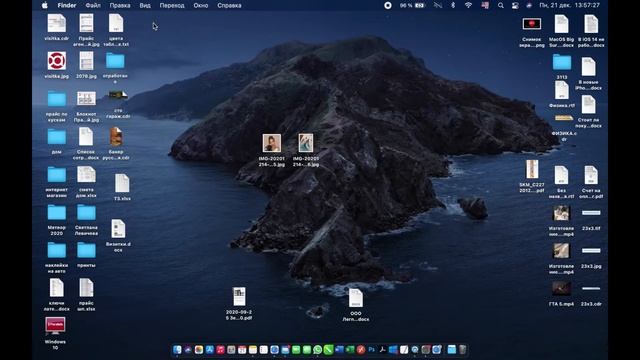
Task: Open Music app in the Dock
Action: coord(220,350)
